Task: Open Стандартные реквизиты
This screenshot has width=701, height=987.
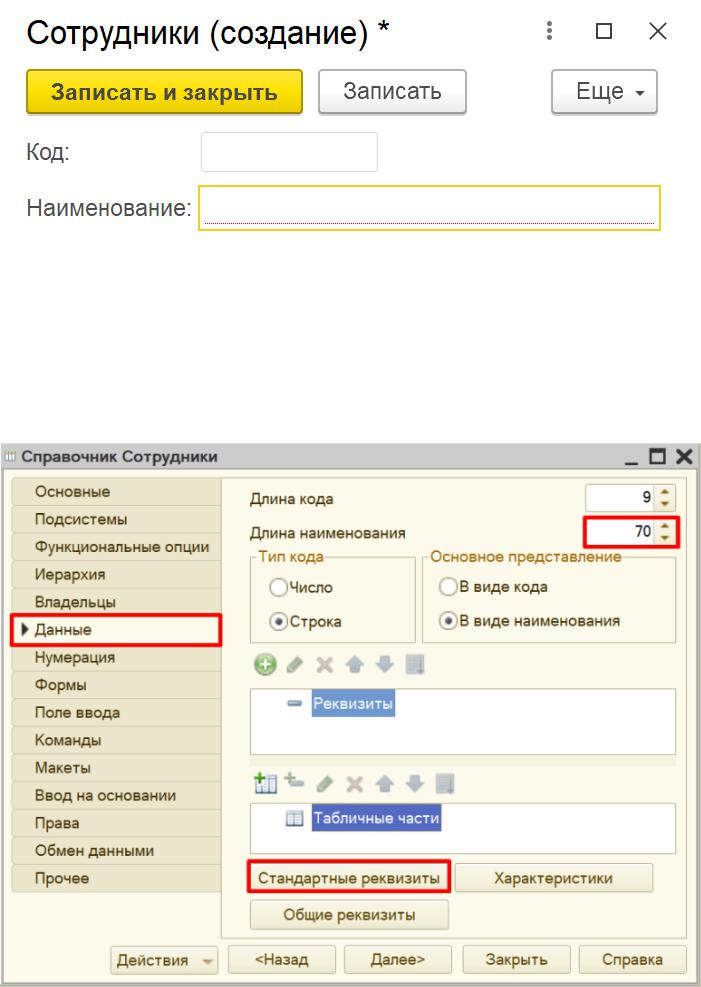Action: coord(349,877)
